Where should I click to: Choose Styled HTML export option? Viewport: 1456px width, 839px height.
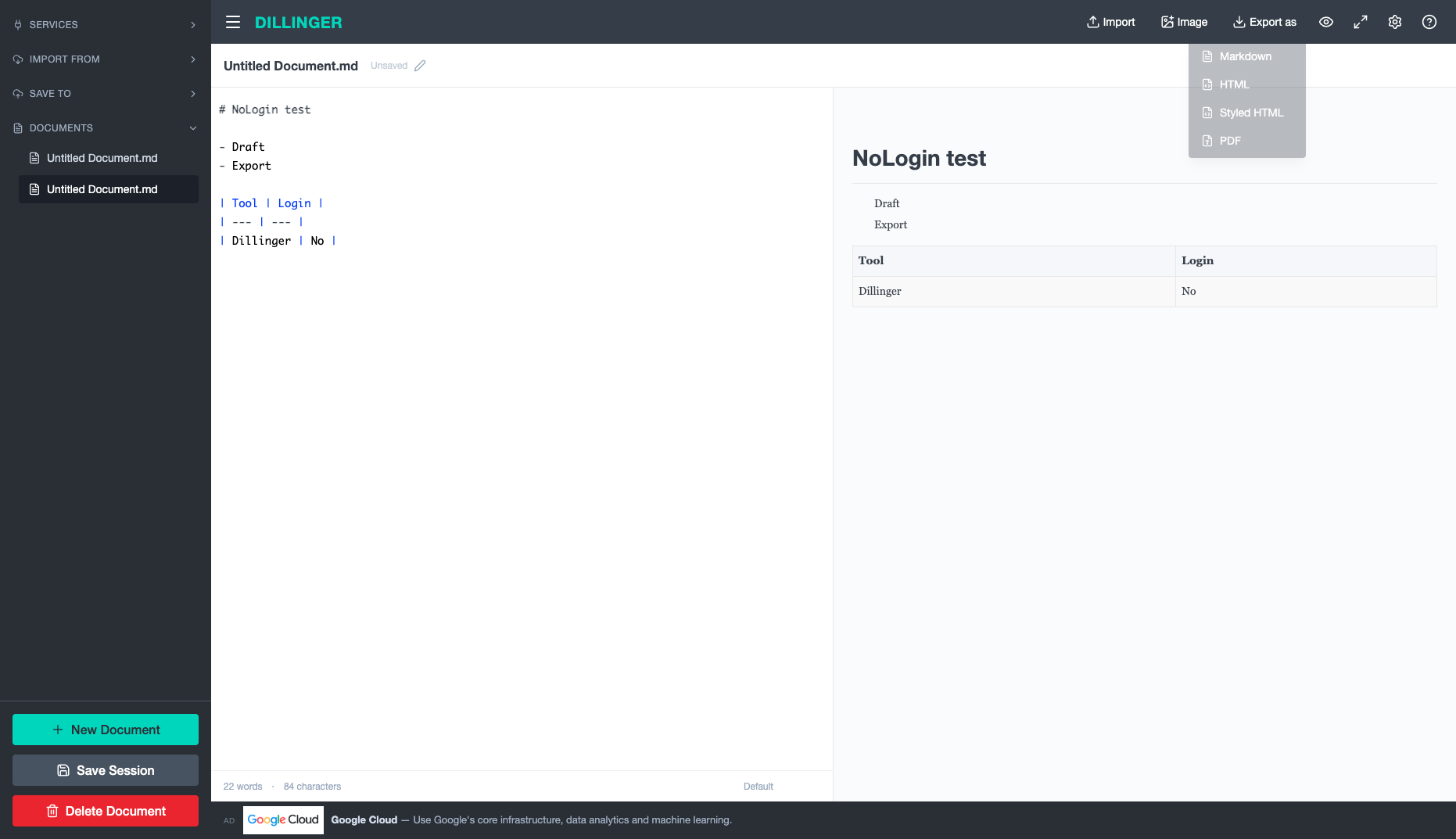[1246, 113]
